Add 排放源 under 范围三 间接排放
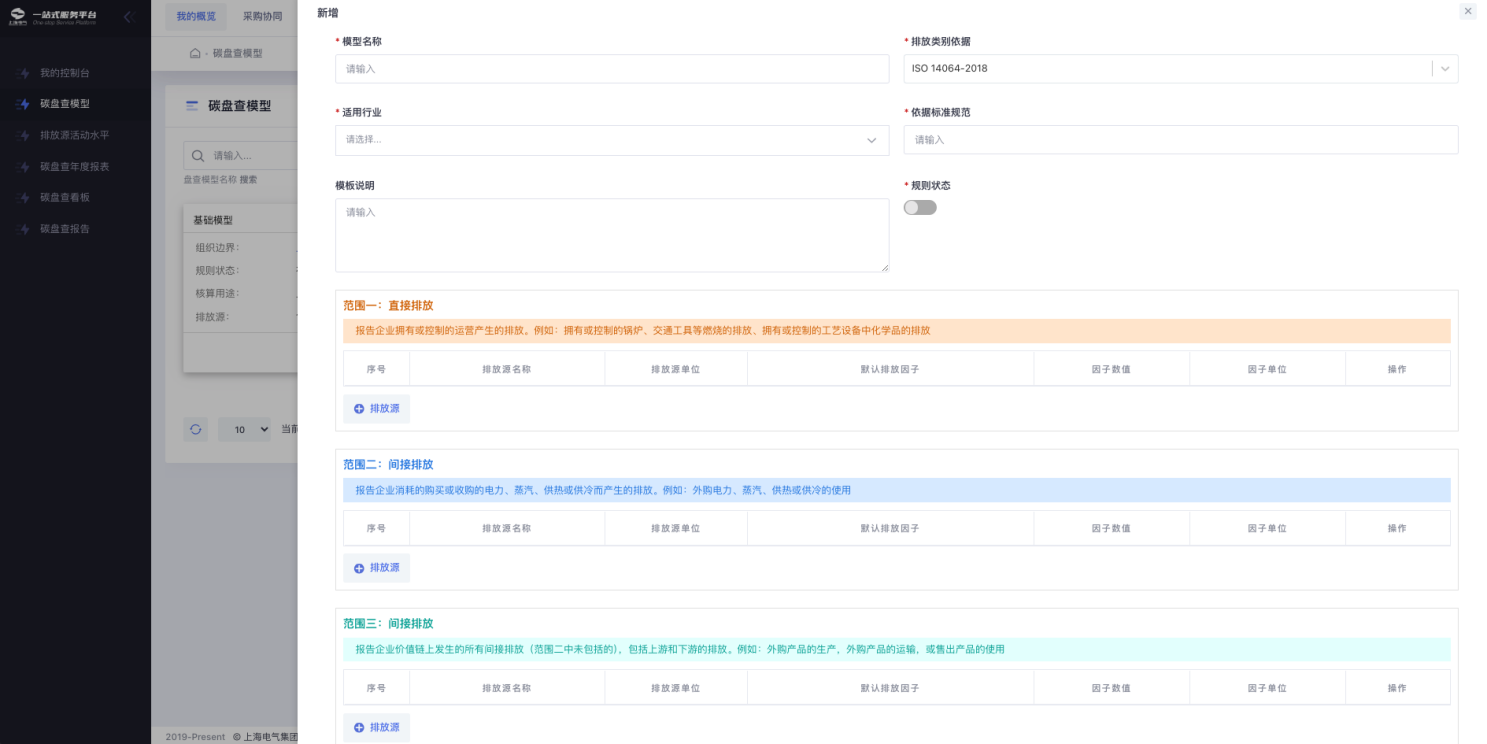1487x744 pixels. pos(376,727)
